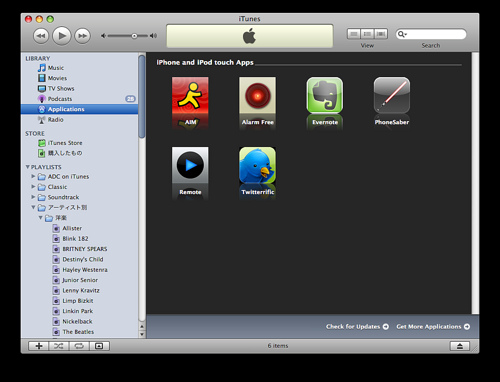The image size is (500, 382).
Task: Toggle repeat mode
Action: [79, 346]
